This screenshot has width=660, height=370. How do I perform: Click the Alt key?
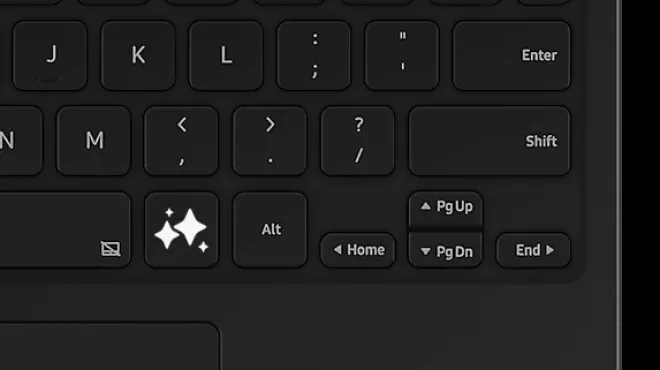(x=270, y=229)
